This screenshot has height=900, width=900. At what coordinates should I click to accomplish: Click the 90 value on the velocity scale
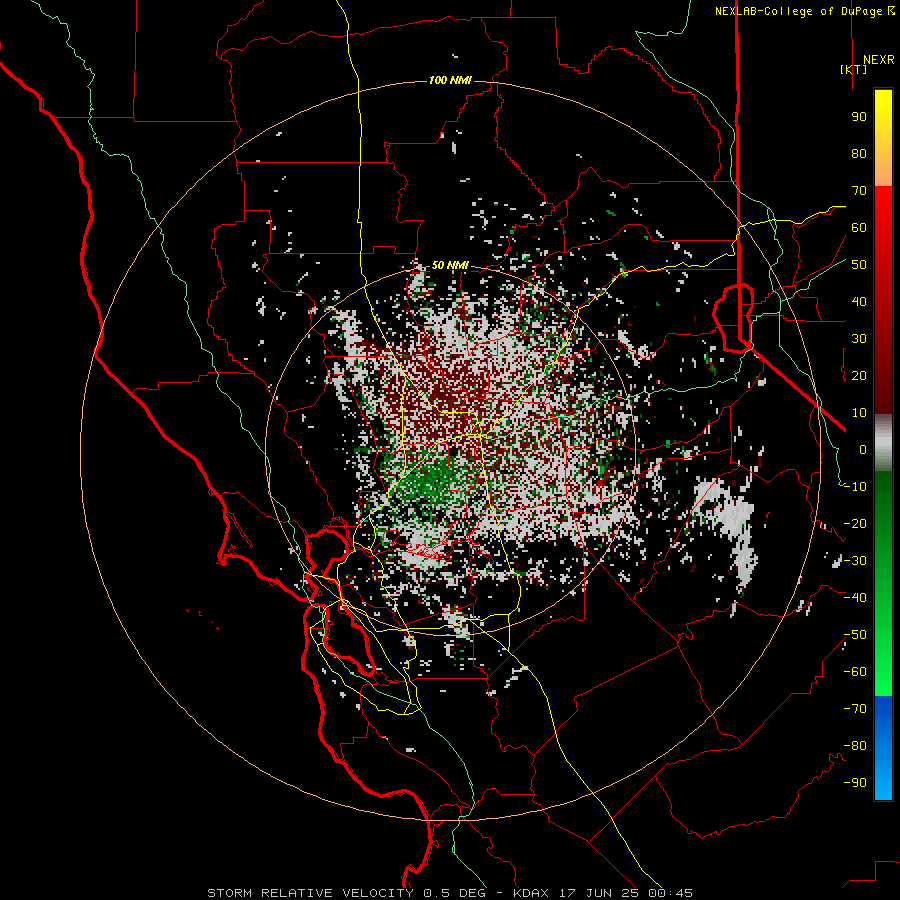(859, 117)
